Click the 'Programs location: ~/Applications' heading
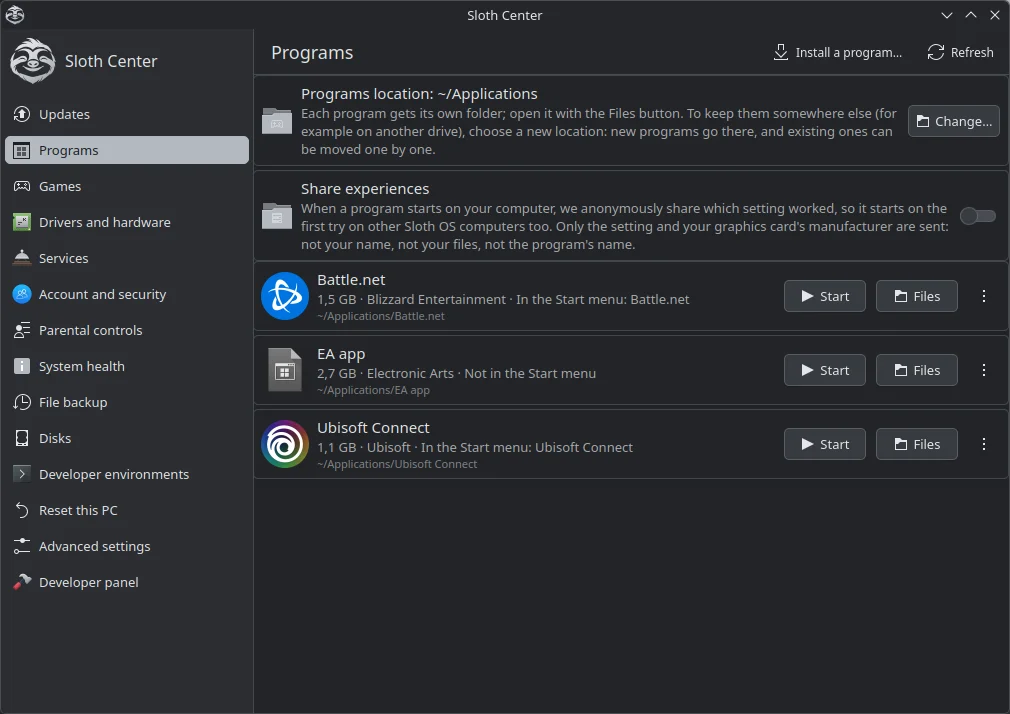 pos(419,94)
